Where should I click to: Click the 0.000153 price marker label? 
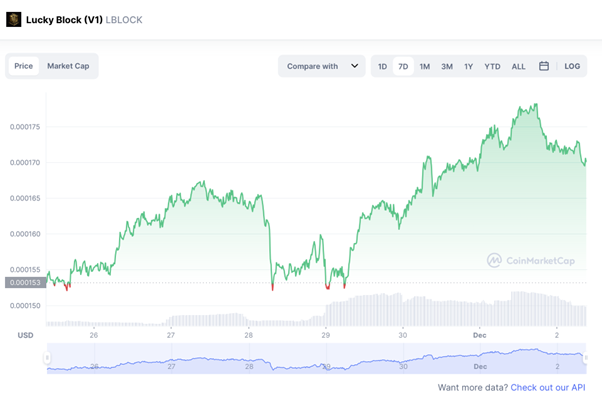[x=25, y=283]
